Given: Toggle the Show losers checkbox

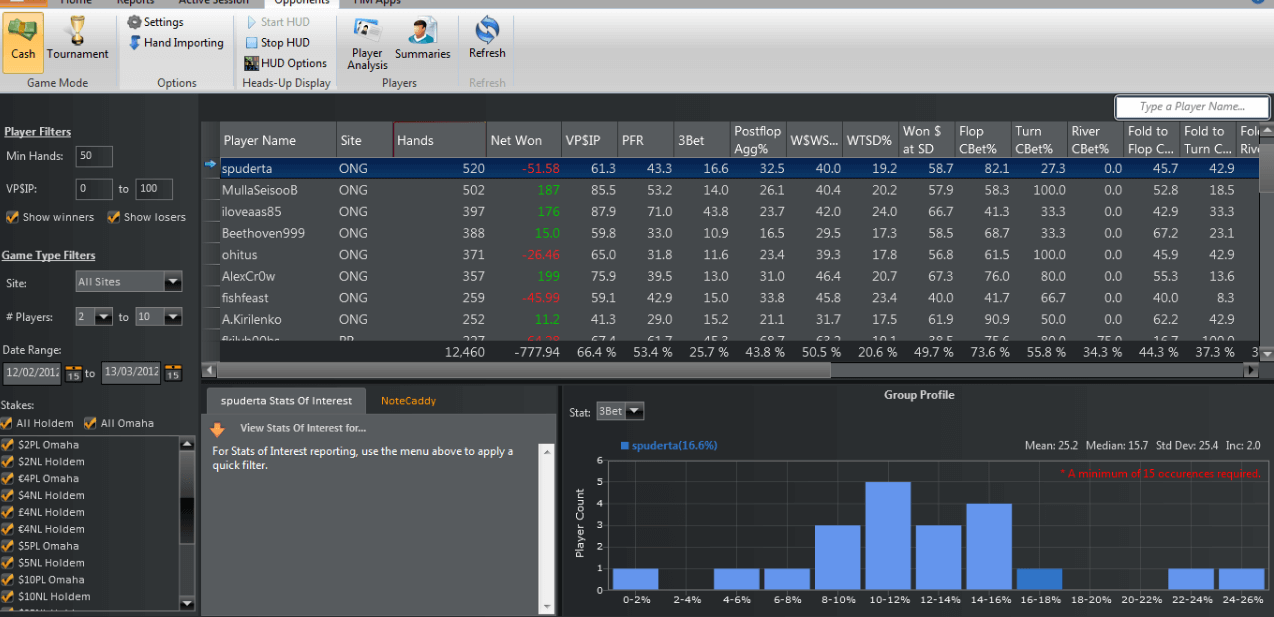Looking at the screenshot, I should [x=114, y=217].
